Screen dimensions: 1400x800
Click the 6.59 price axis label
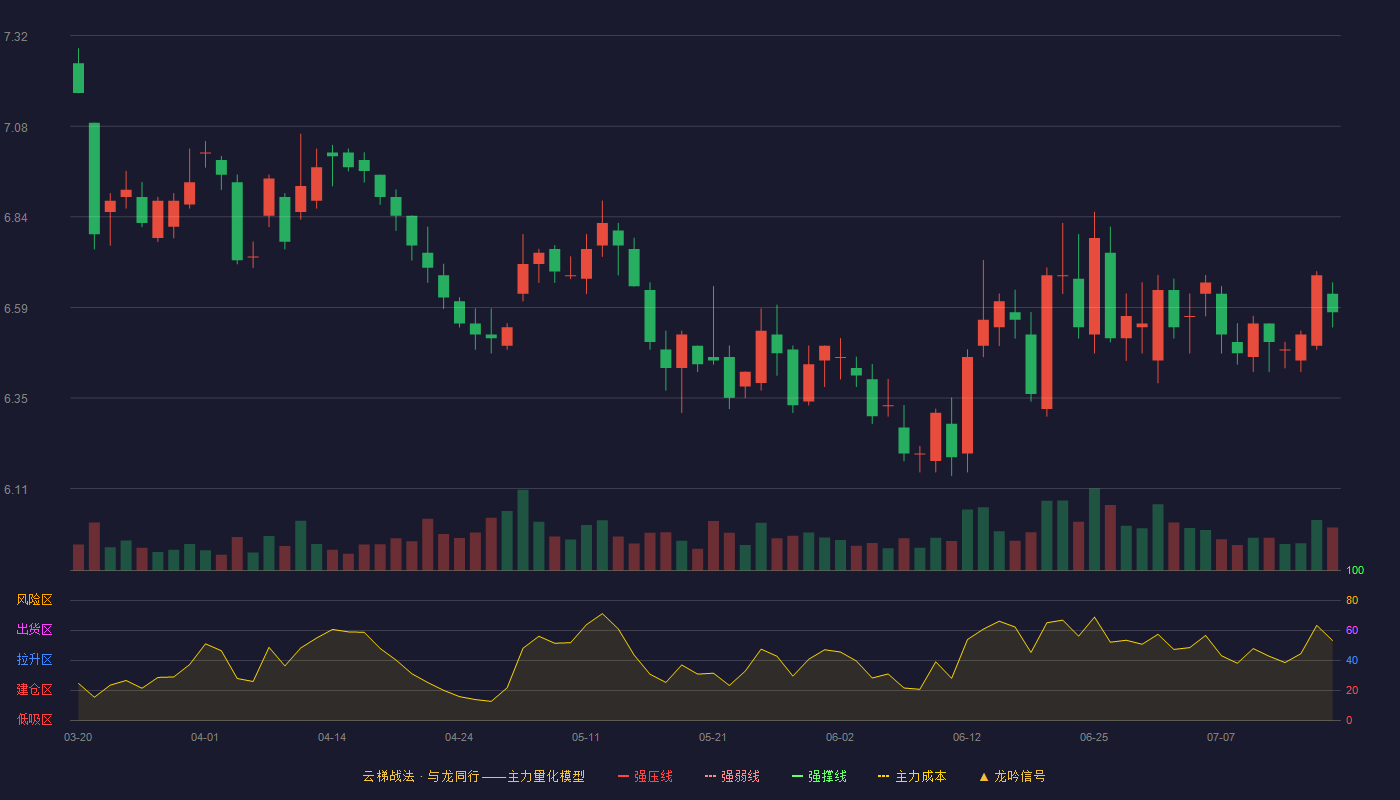tap(16, 309)
